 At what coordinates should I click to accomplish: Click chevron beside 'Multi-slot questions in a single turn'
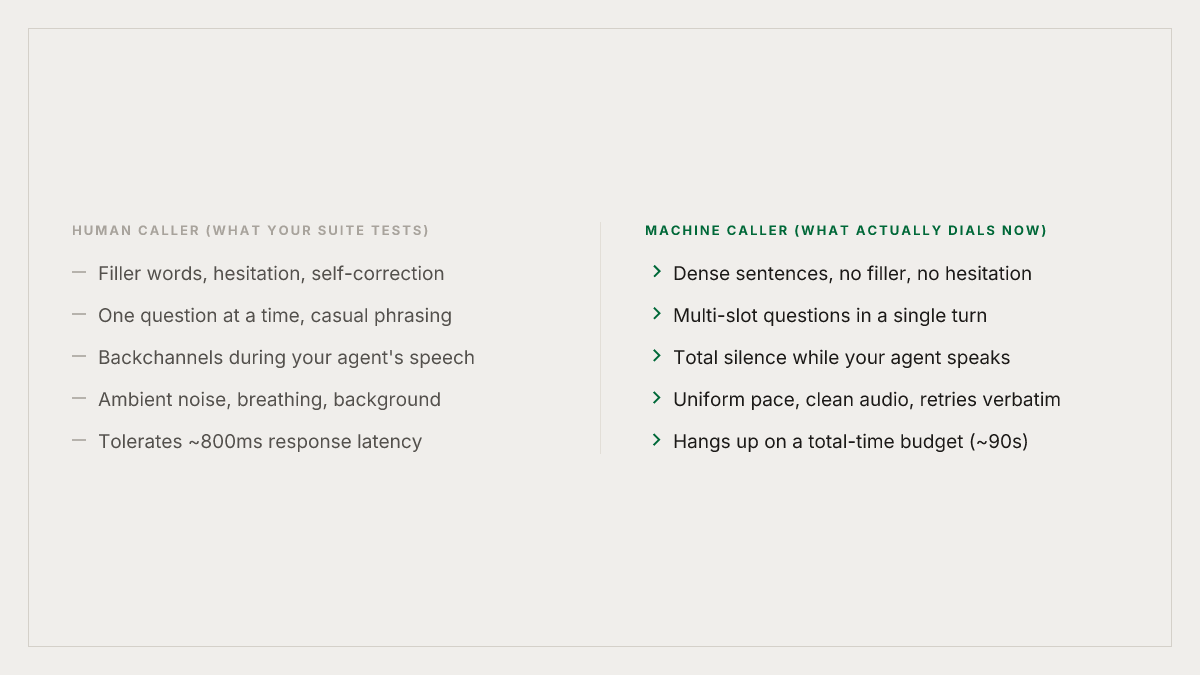click(657, 314)
